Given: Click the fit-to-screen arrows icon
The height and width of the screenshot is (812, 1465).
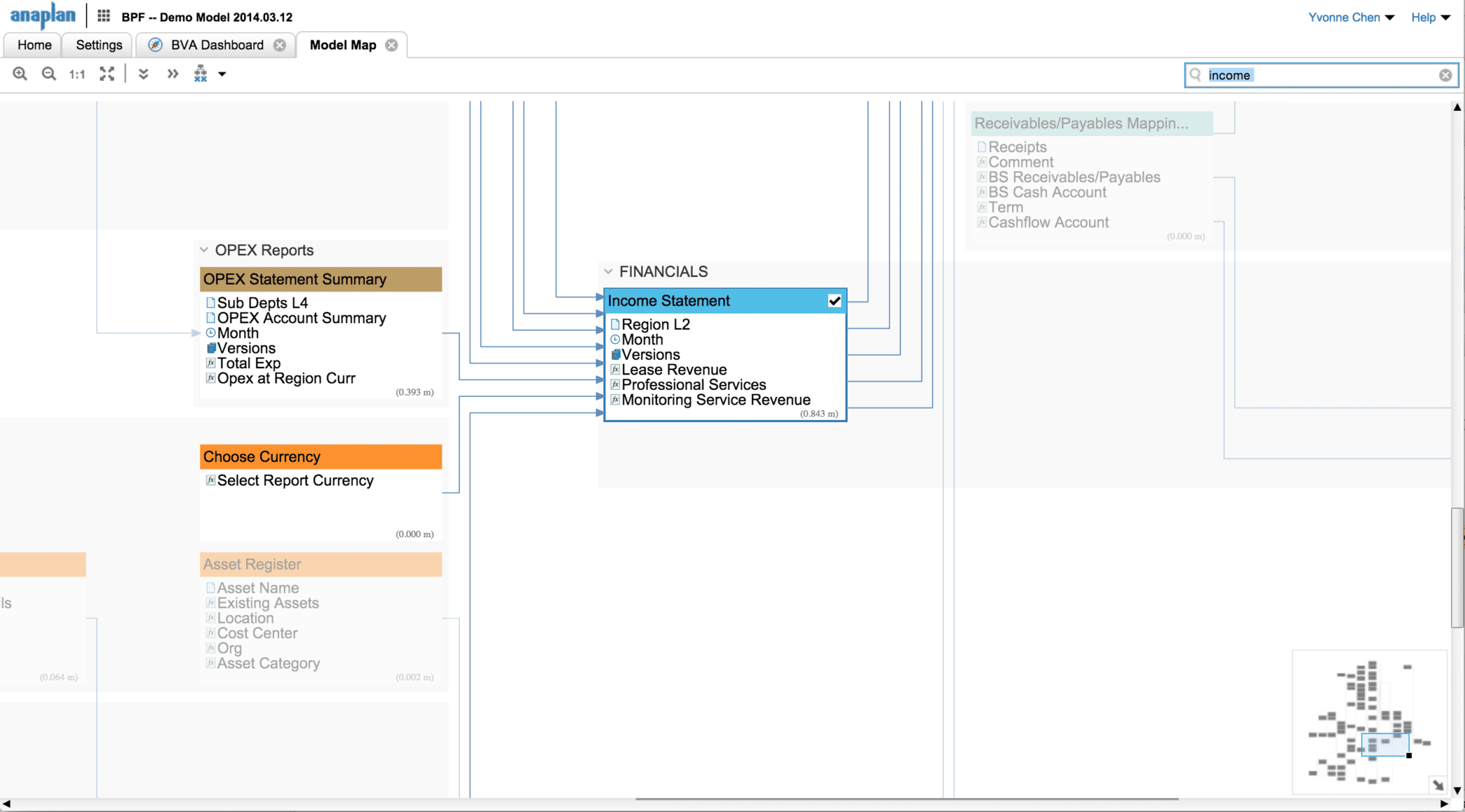Looking at the screenshot, I should click(x=107, y=74).
